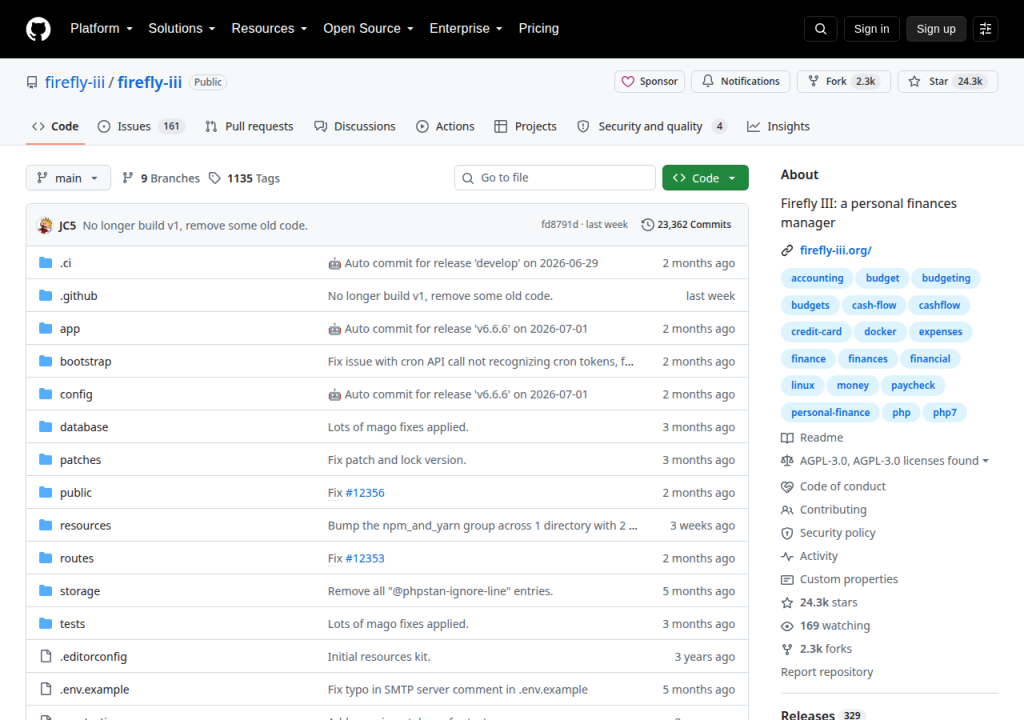Click the eye icon beside 169 watching
Image resolution: width=1024 pixels, height=720 pixels.
click(787, 626)
